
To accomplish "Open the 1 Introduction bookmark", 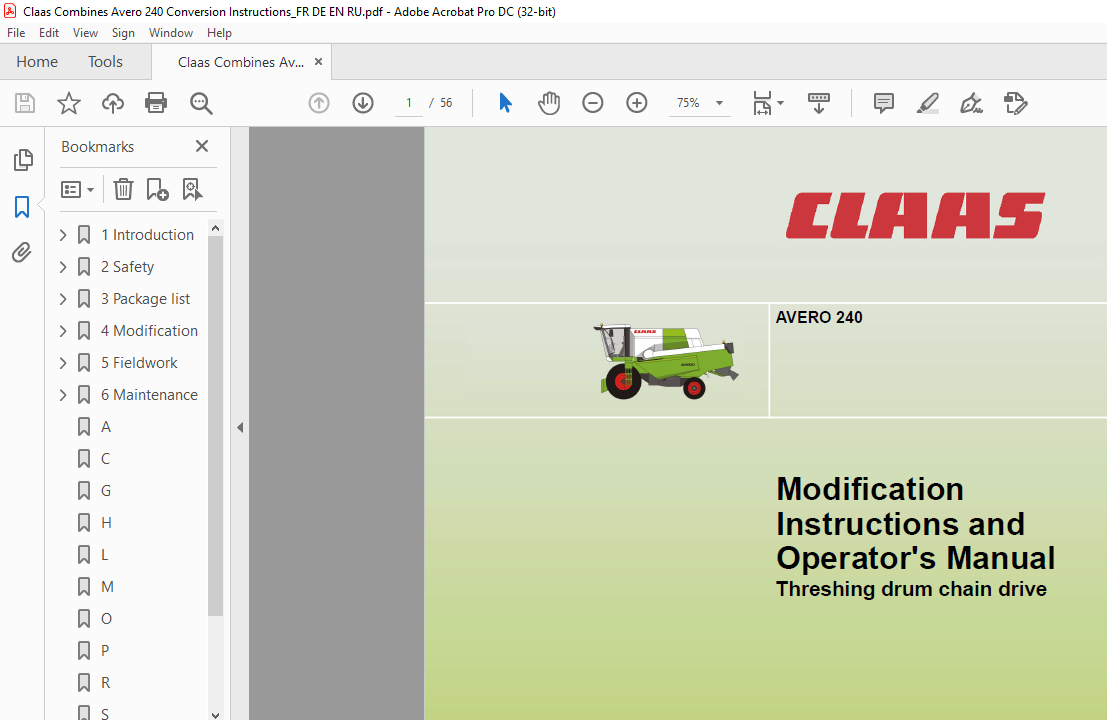I will (147, 235).
